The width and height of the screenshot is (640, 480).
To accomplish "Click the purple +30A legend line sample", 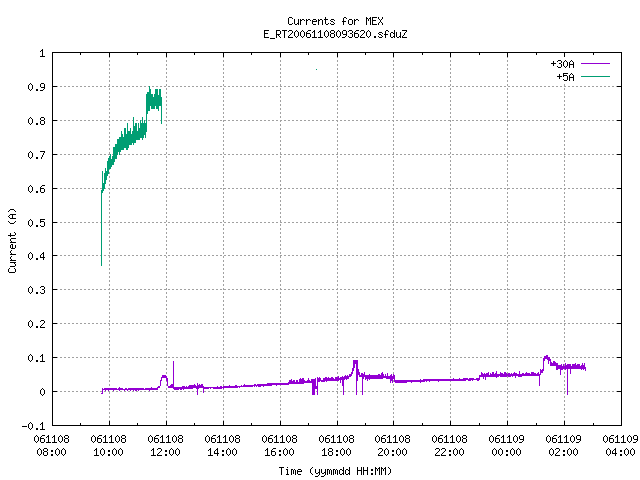I will [x=596, y=64].
